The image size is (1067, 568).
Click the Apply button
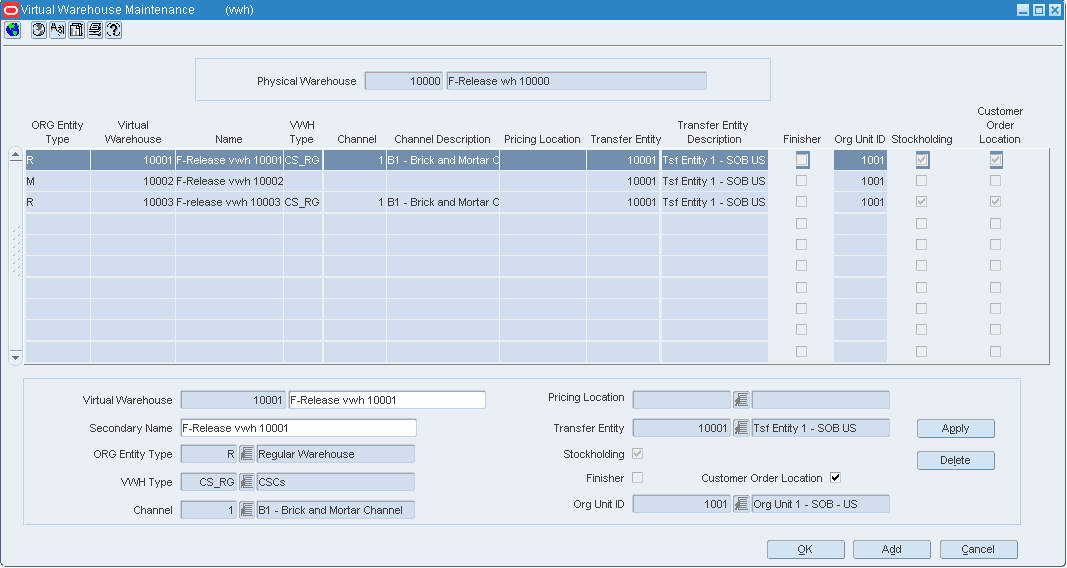(x=955, y=429)
